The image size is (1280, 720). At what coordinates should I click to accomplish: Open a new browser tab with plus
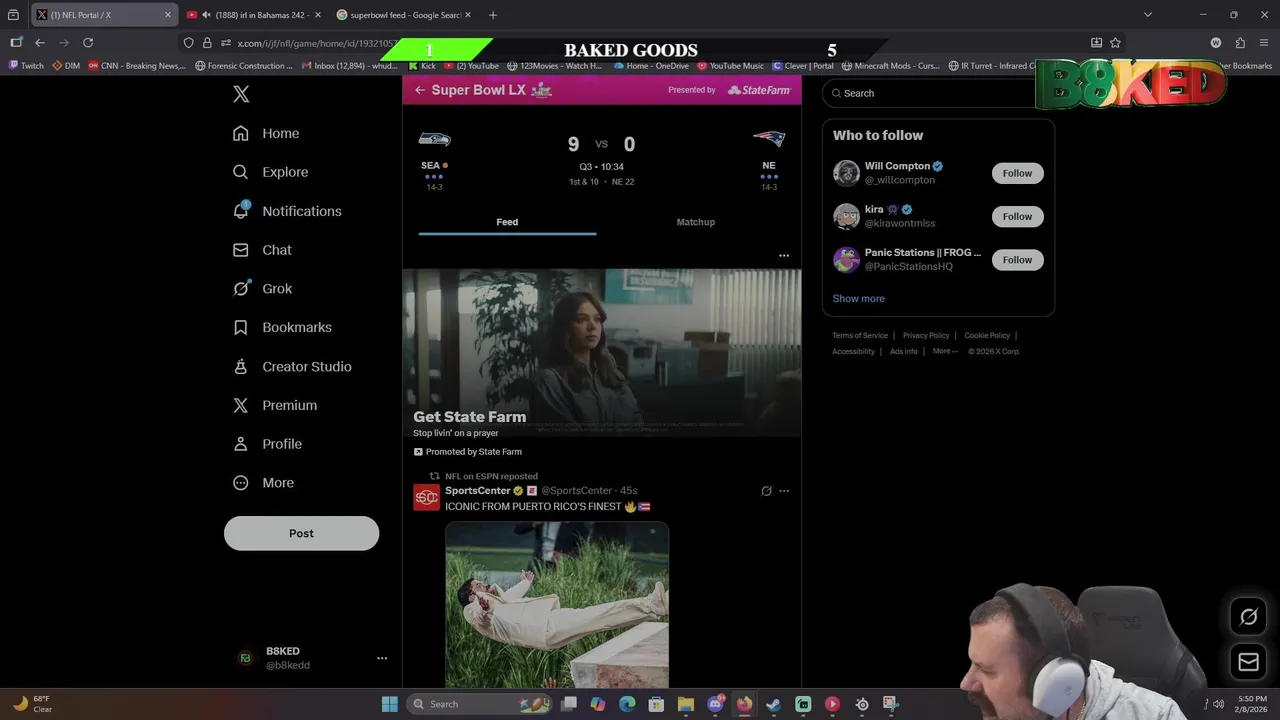coord(492,15)
